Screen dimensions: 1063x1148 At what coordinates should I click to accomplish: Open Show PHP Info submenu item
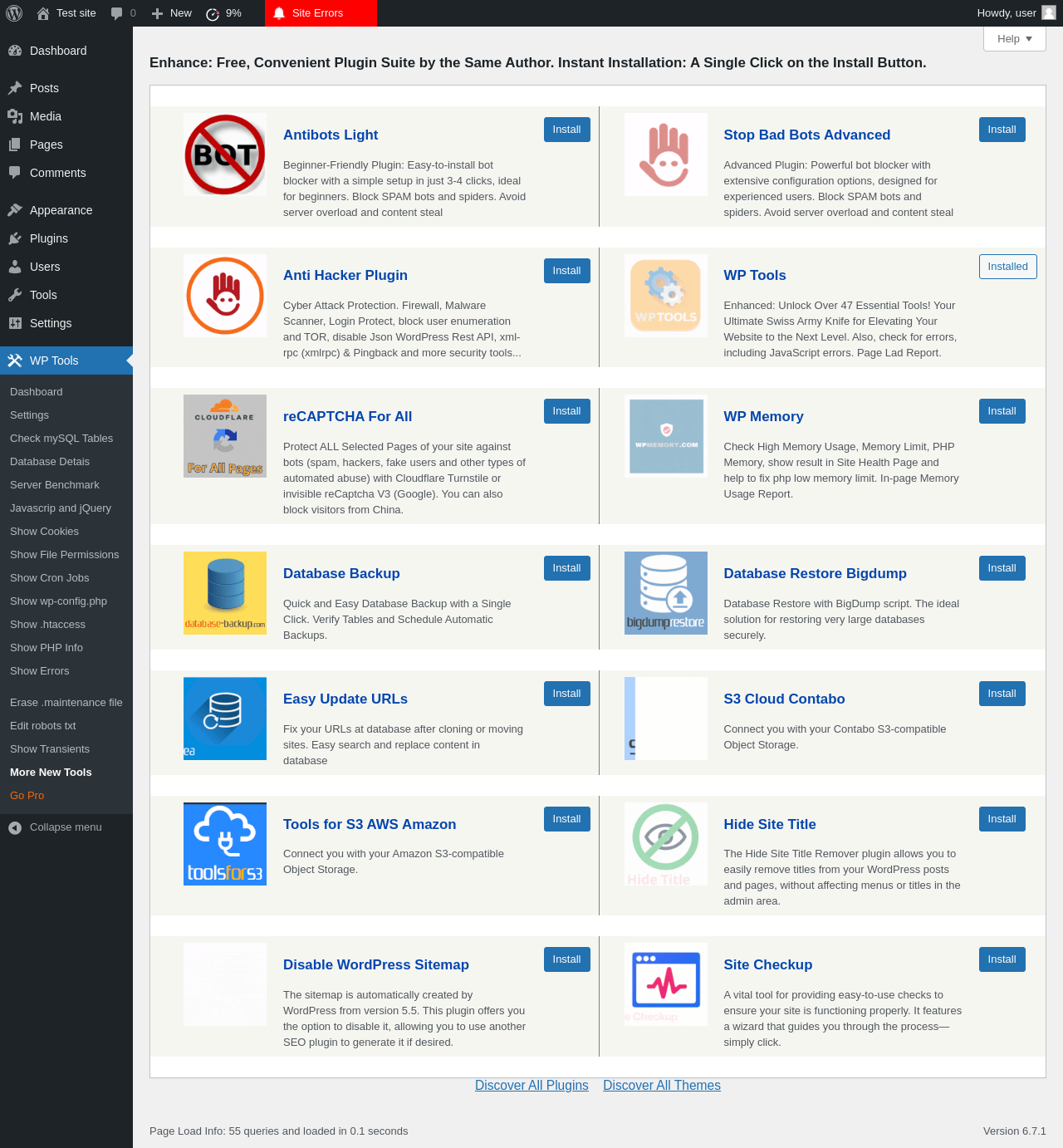(x=47, y=648)
